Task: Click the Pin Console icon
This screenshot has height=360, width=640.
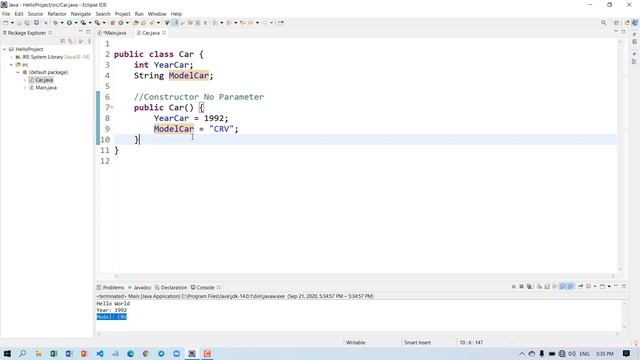Action: [x=580, y=287]
